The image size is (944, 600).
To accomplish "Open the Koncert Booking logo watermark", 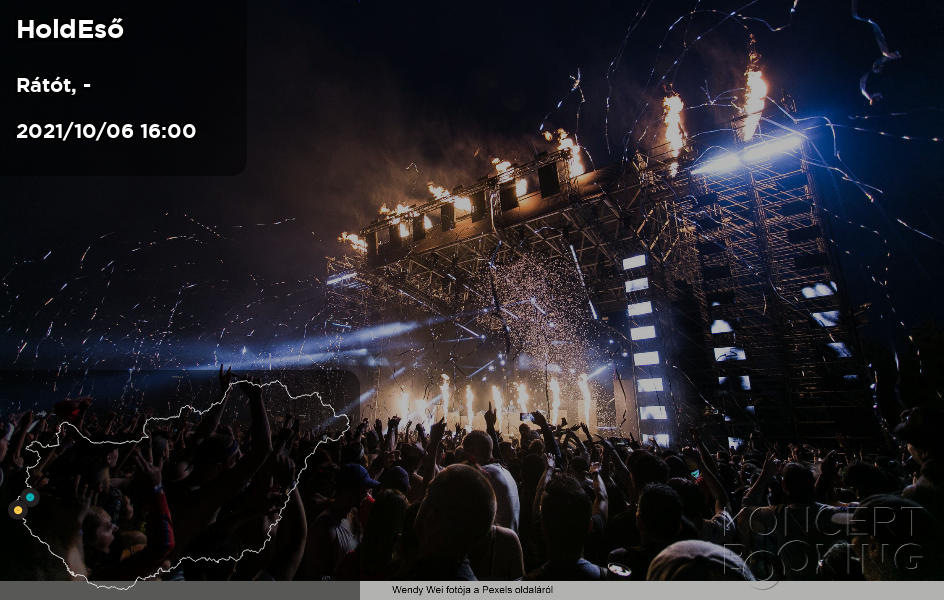I will [x=822, y=546].
